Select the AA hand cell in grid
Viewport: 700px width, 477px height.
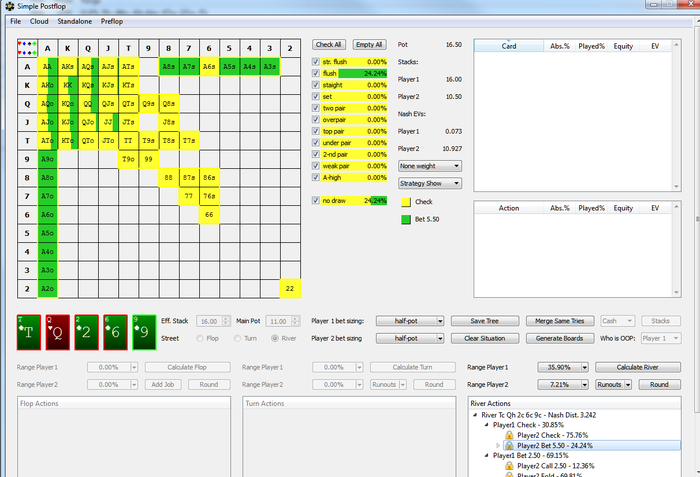point(47,67)
